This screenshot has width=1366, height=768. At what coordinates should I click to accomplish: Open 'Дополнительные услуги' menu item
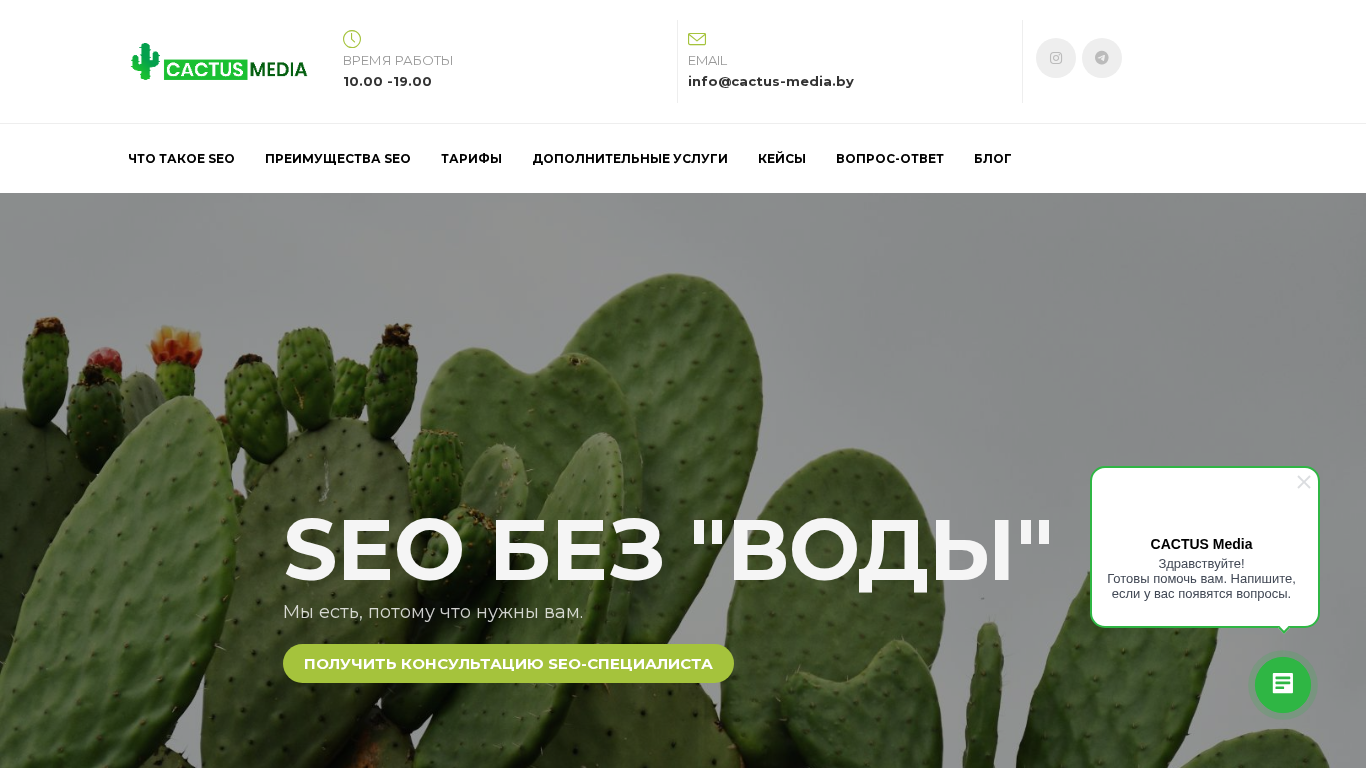[x=630, y=159]
